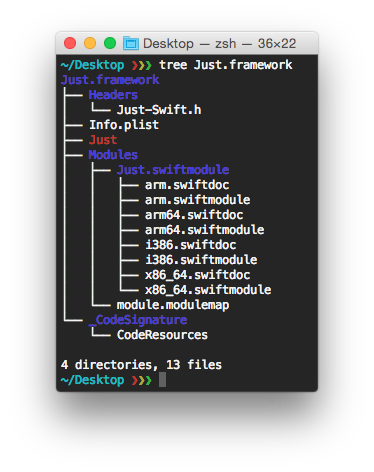Image resolution: width=374 pixels, height=472 pixels.
Task: Click the Desktop folder proxy icon in title bar
Action: tap(131, 43)
